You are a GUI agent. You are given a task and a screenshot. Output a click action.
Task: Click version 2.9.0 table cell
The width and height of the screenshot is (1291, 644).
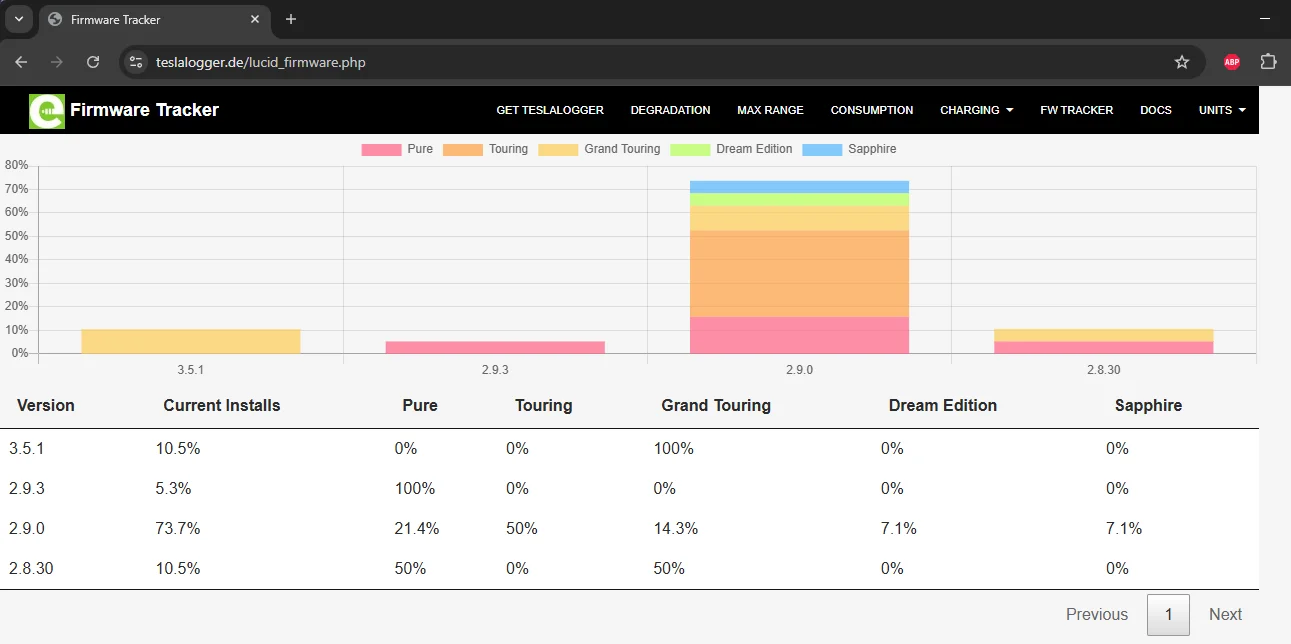(27, 529)
